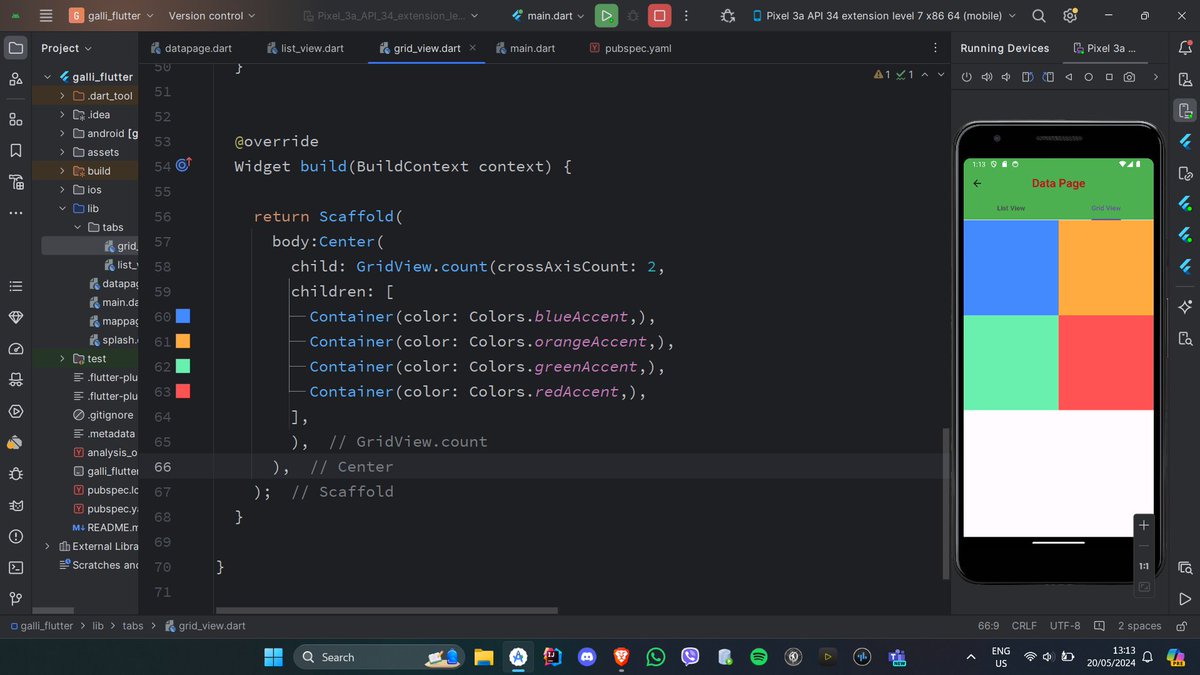Collapse the lib folder in project tree
The height and width of the screenshot is (675, 1200).
click(63, 208)
